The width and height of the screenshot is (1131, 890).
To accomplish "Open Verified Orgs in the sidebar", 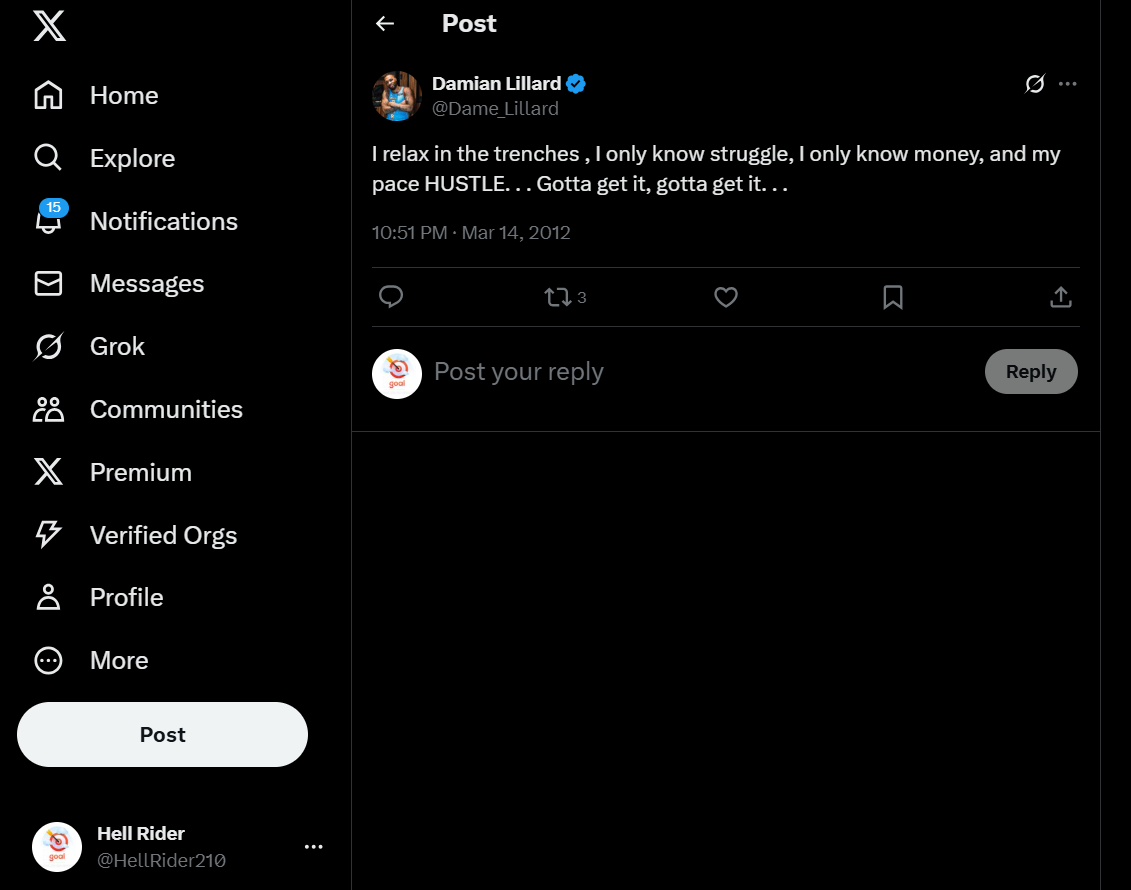I will point(48,535).
